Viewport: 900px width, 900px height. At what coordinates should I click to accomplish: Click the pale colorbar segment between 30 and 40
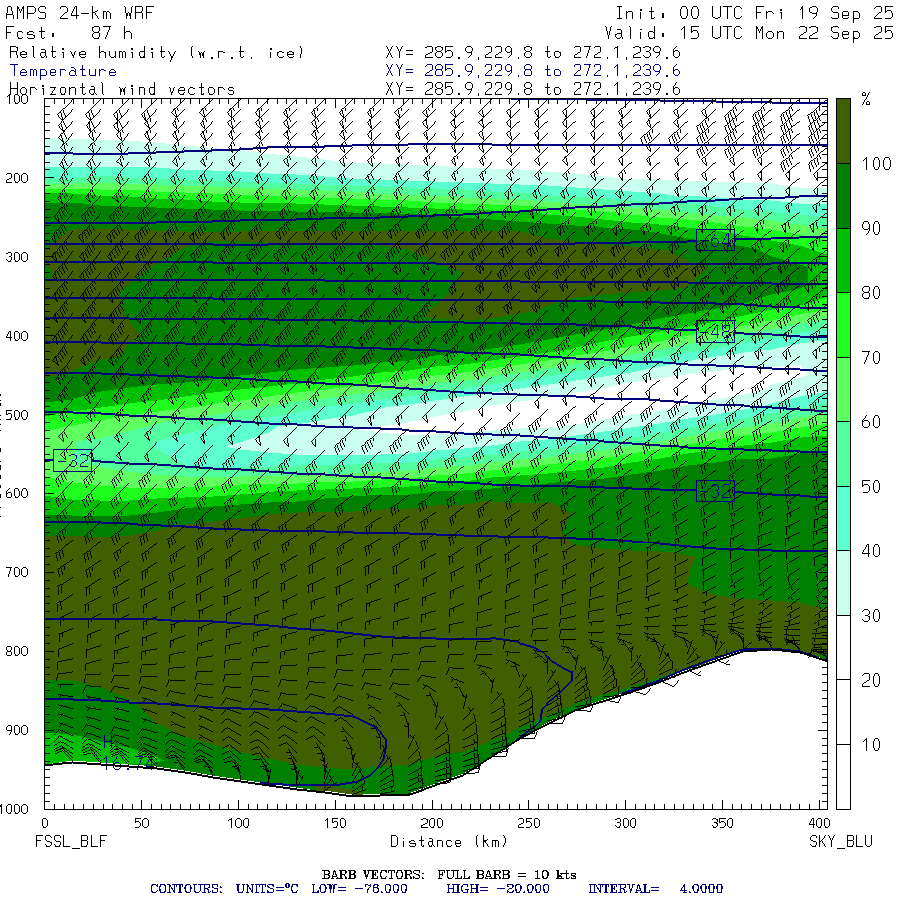843,583
